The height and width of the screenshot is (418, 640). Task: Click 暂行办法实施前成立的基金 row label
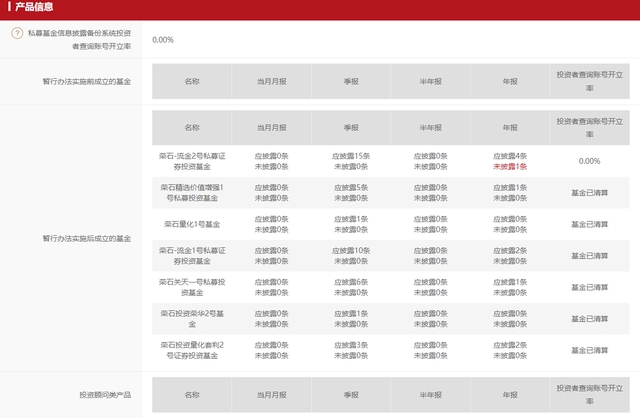point(87,81)
